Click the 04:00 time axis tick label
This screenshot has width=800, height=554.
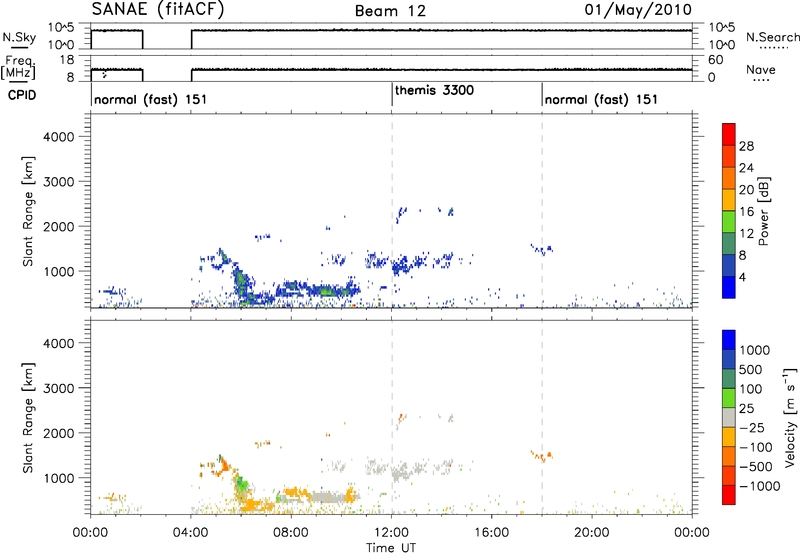pos(191,533)
